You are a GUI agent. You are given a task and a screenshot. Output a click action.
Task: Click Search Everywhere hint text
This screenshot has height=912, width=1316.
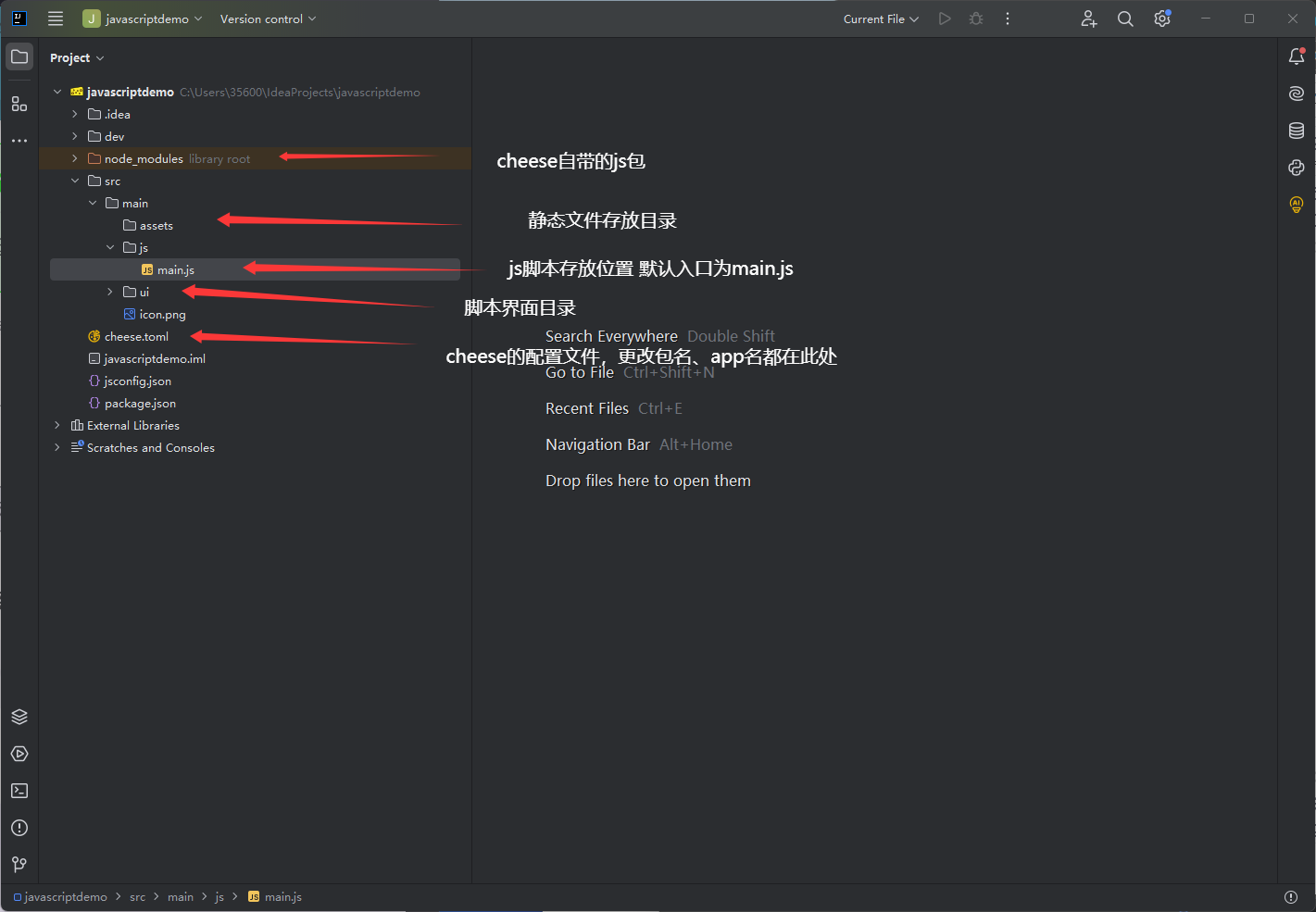(611, 336)
